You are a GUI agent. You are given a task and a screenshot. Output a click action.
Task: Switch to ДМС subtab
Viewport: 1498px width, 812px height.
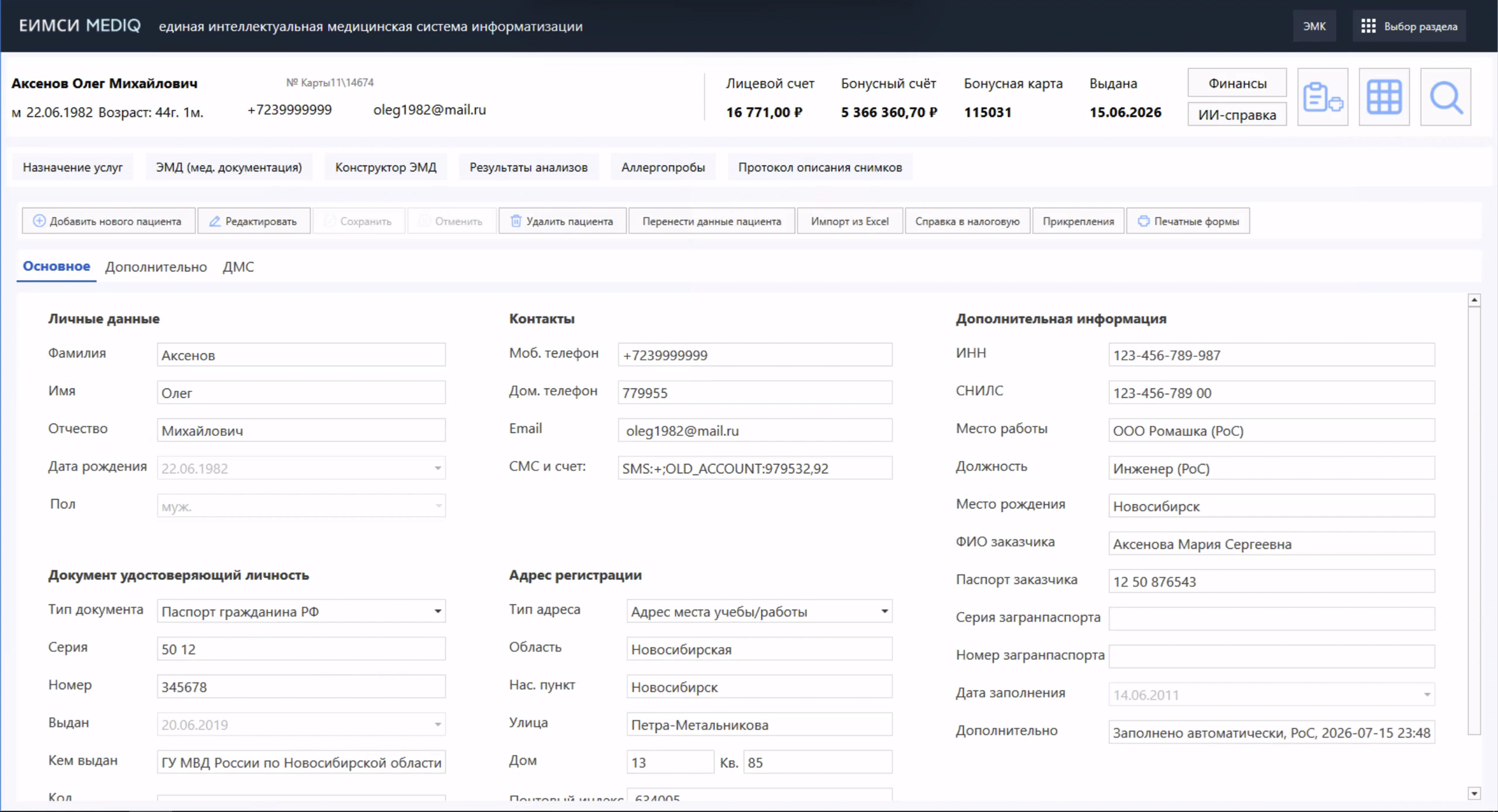(x=238, y=267)
